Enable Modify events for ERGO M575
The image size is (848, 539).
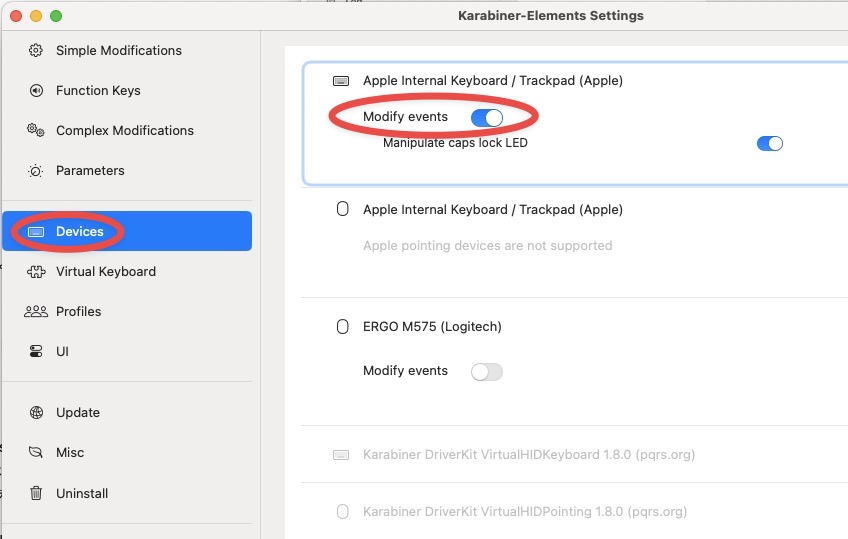(487, 372)
